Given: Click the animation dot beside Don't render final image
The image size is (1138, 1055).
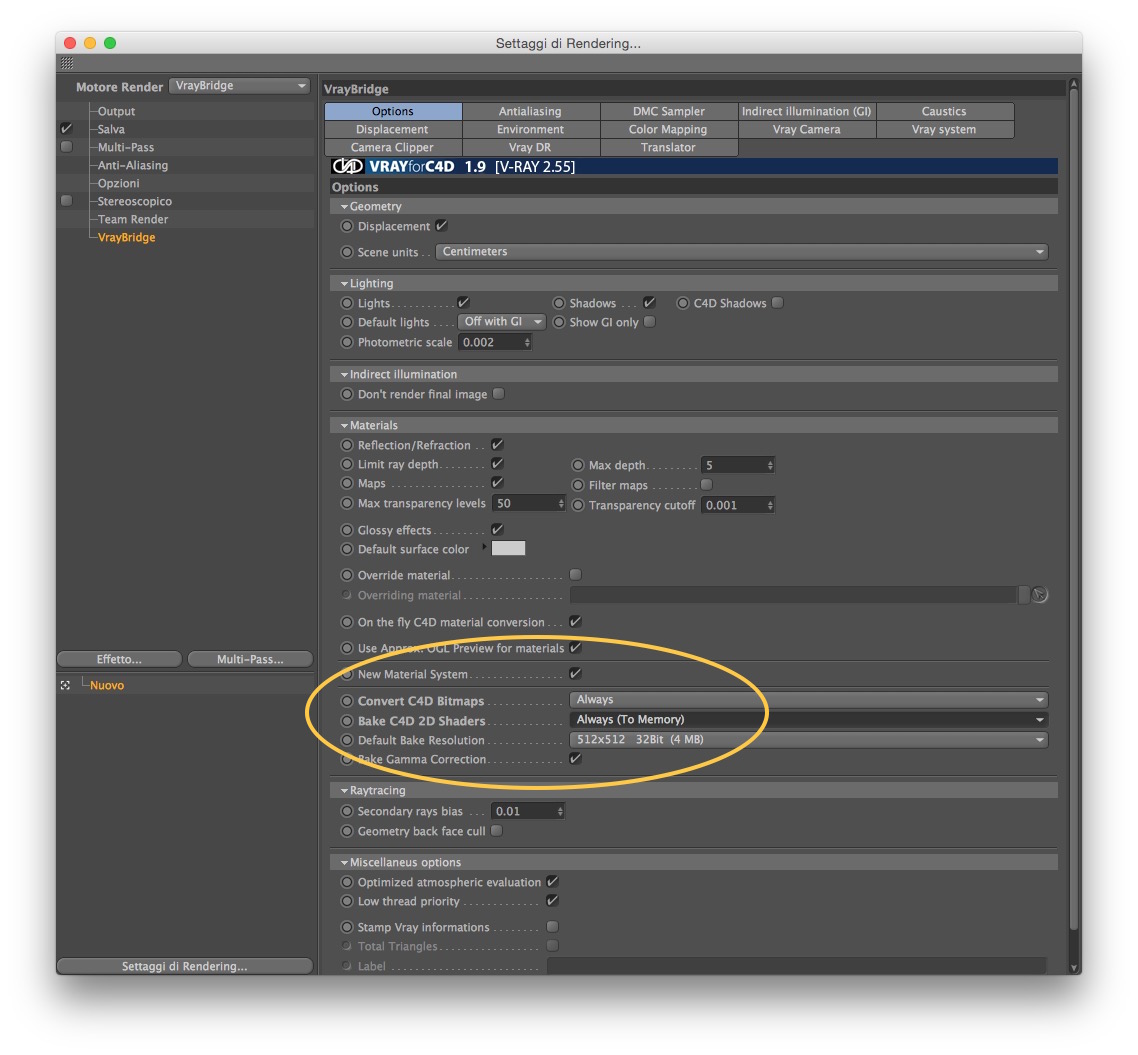Looking at the screenshot, I should pos(347,394).
